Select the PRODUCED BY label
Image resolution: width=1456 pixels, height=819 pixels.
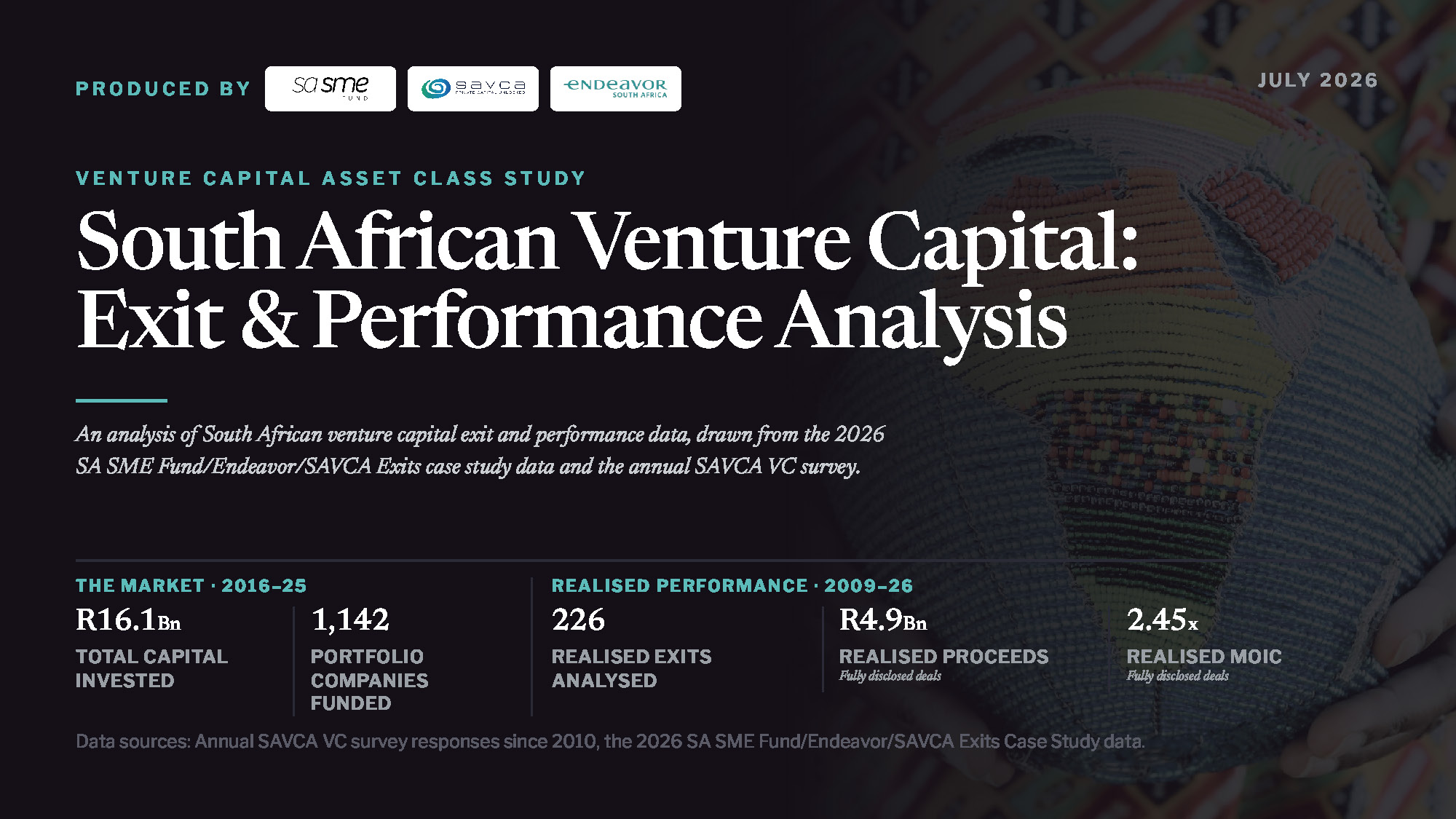[x=163, y=89]
